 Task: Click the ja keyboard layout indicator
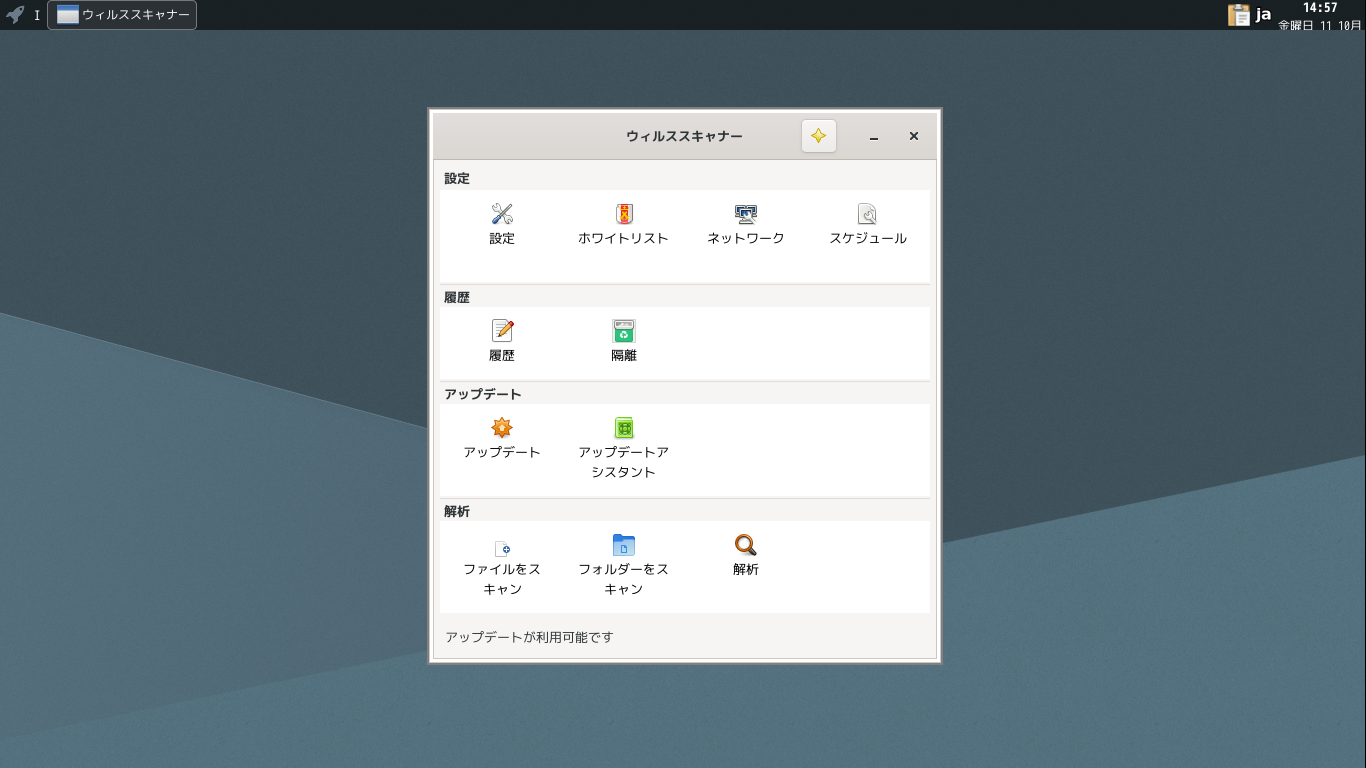point(1262,14)
